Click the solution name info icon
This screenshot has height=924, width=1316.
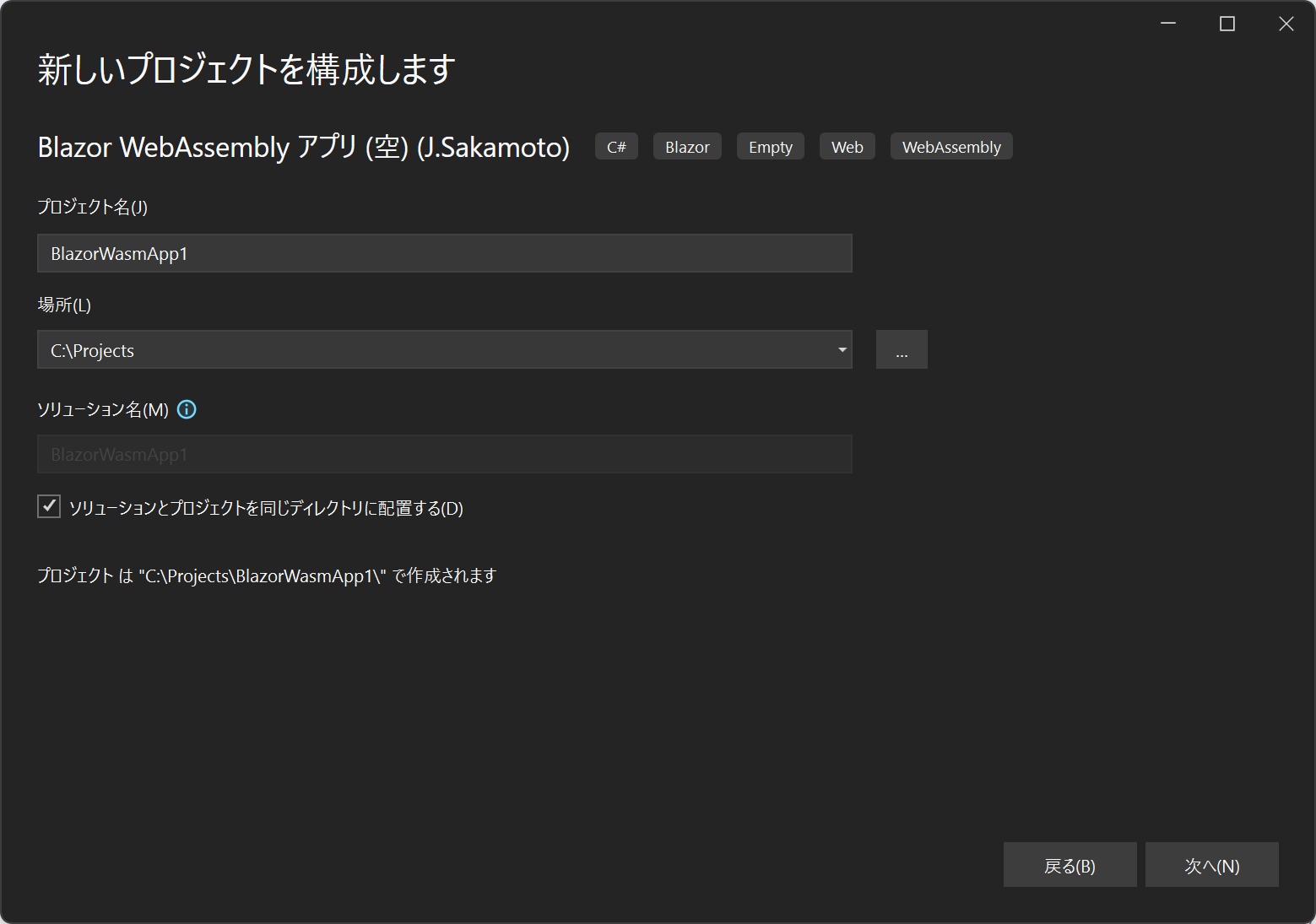pyautogui.click(x=187, y=409)
